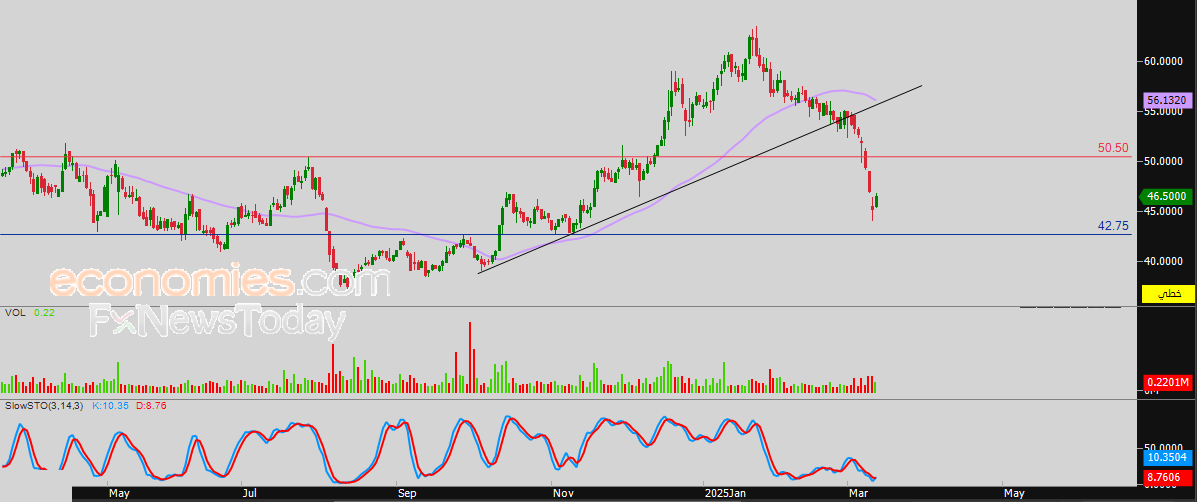Select the blue 42.75 support level label

[x=1113, y=226]
